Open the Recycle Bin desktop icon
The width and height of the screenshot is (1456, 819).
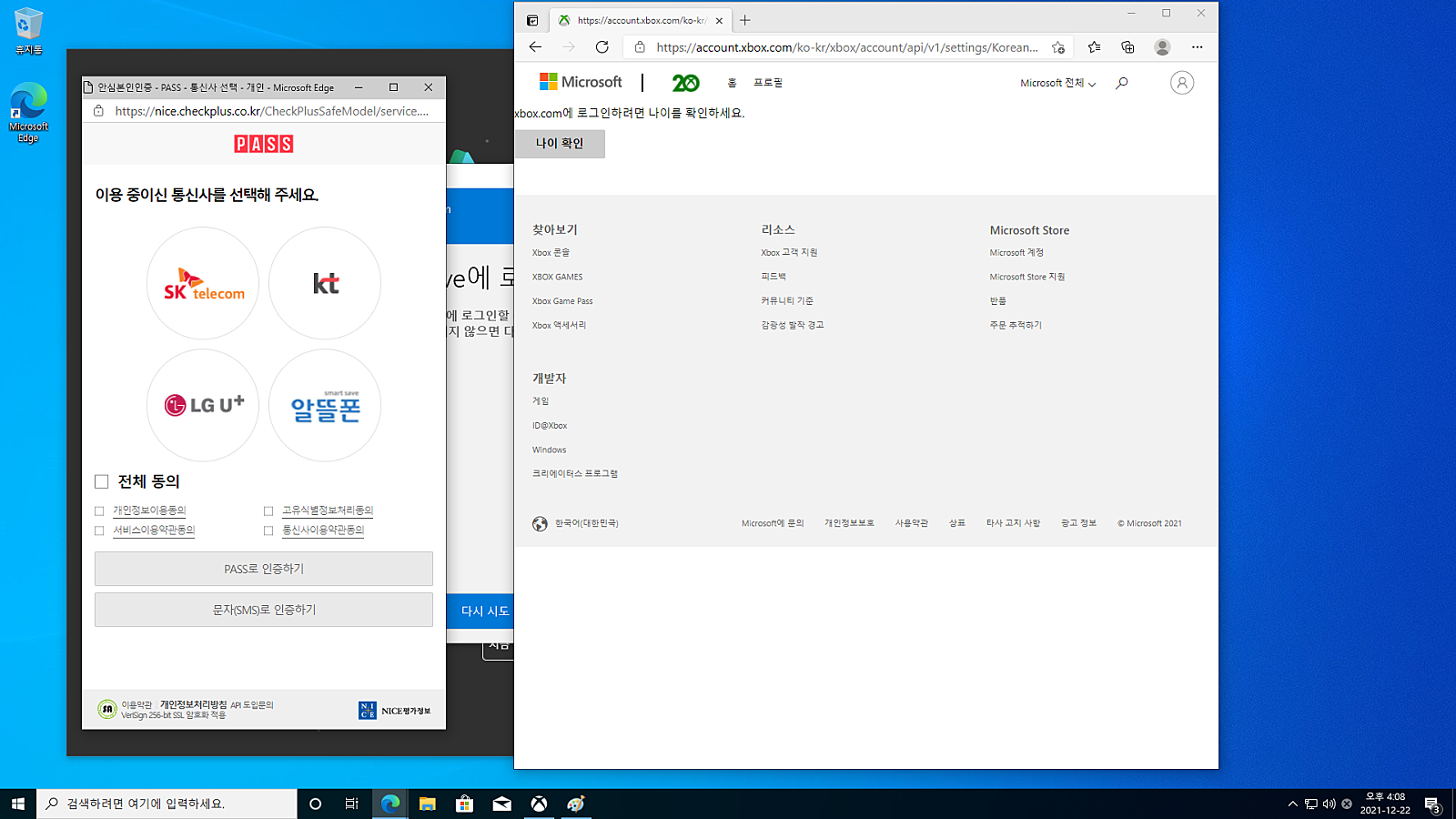point(28,31)
